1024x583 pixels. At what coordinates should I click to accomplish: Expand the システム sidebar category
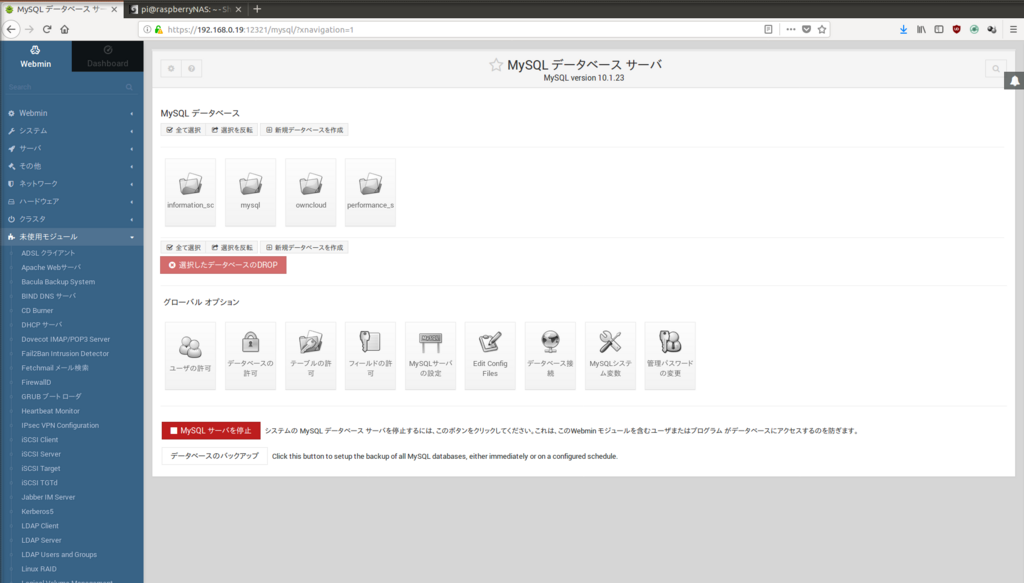pyautogui.click(x=71, y=131)
